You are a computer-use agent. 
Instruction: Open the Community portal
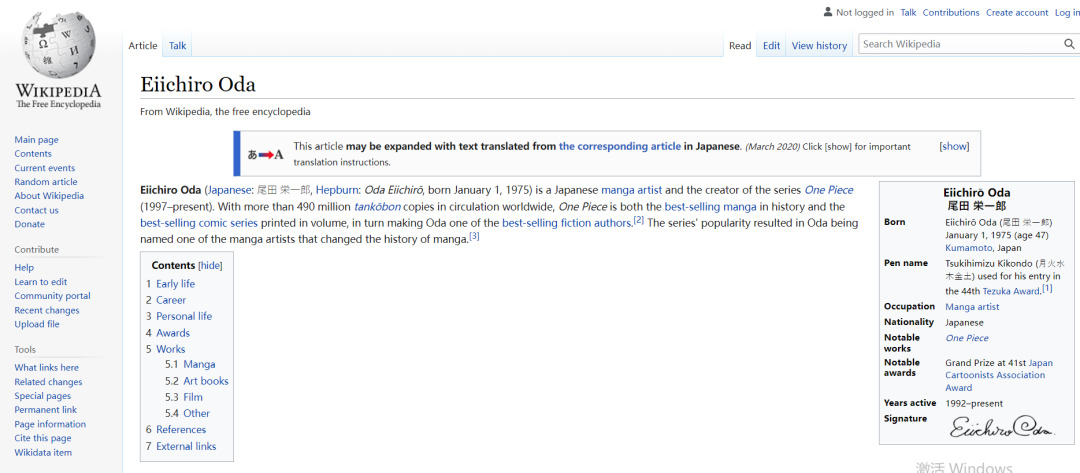[52, 295]
